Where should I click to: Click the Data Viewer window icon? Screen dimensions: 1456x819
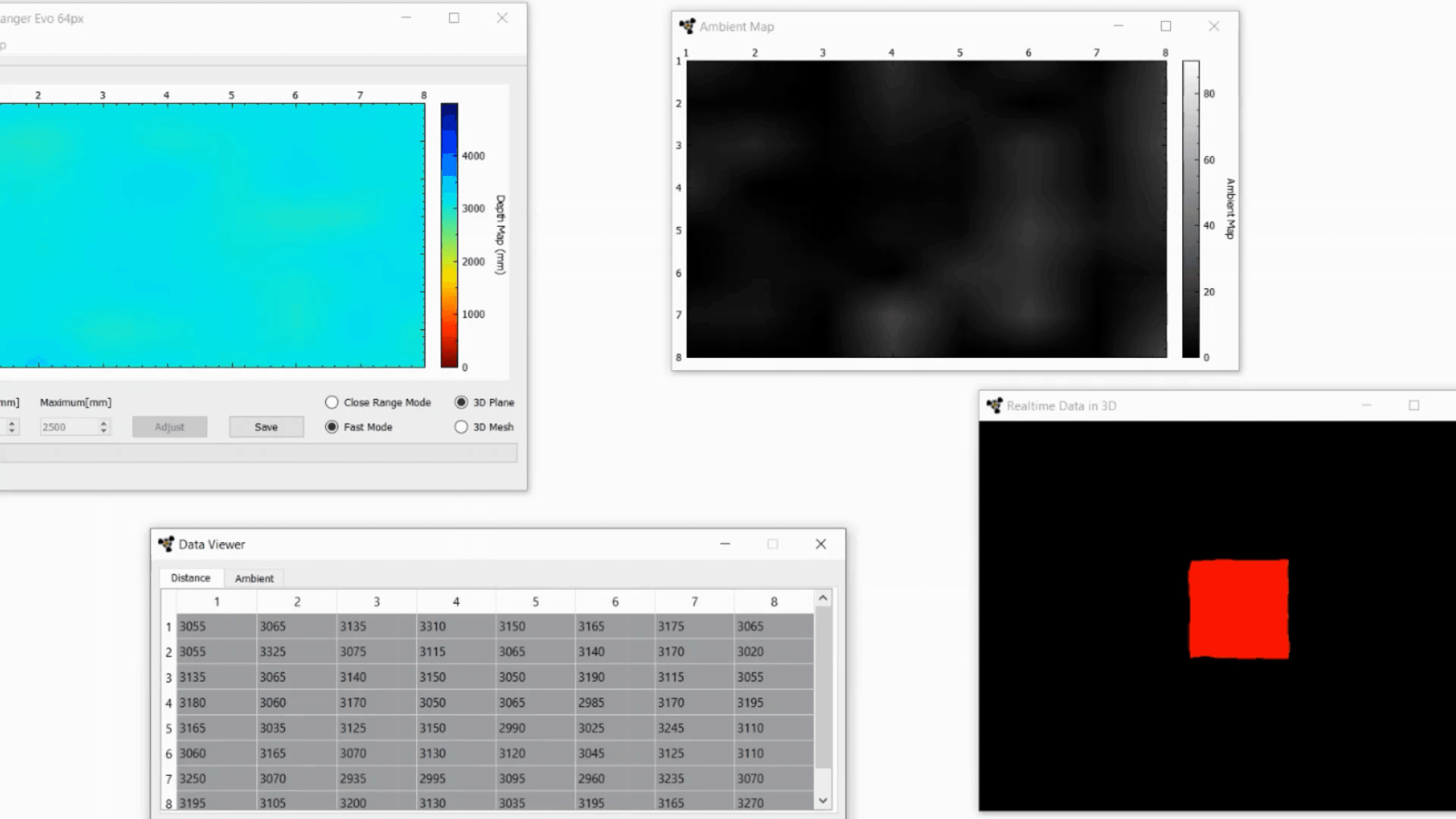[x=166, y=544]
